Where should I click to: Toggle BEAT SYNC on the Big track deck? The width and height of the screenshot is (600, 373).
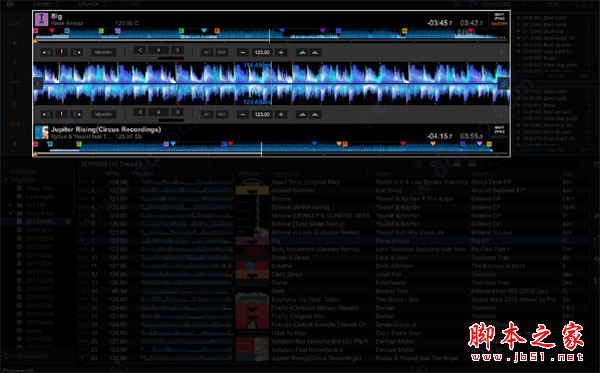(499, 17)
